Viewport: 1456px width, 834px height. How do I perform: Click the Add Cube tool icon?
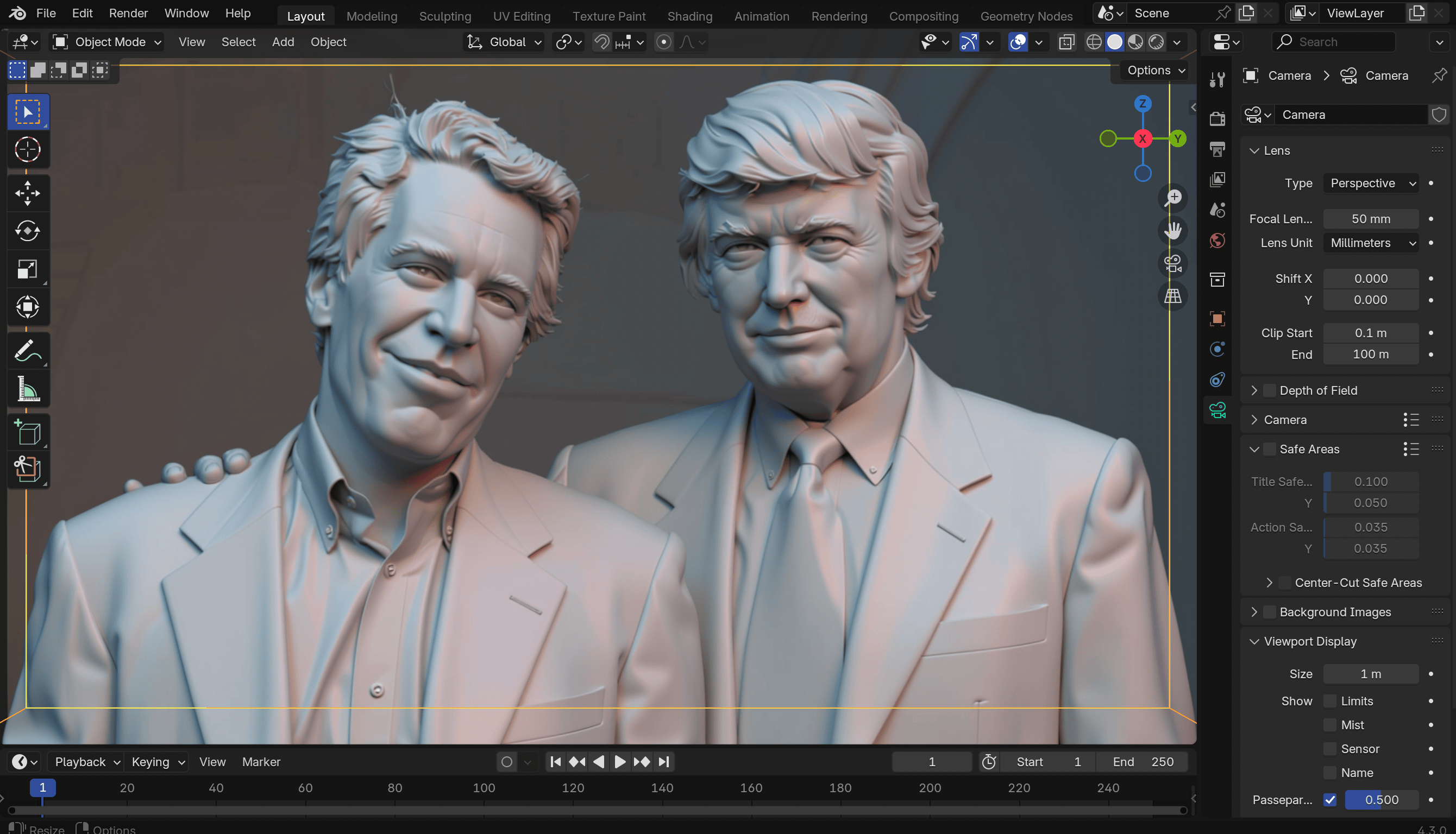pos(28,432)
